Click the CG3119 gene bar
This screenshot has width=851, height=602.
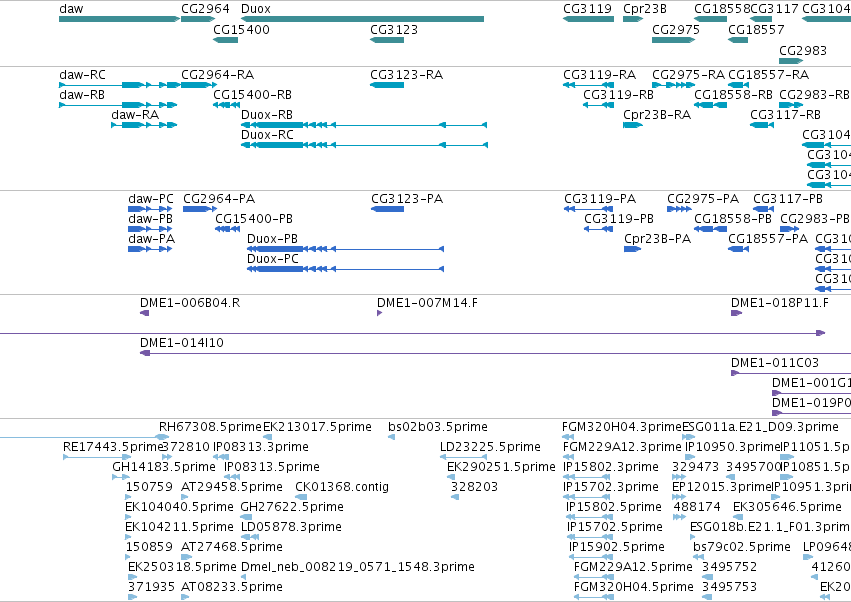coord(588,19)
